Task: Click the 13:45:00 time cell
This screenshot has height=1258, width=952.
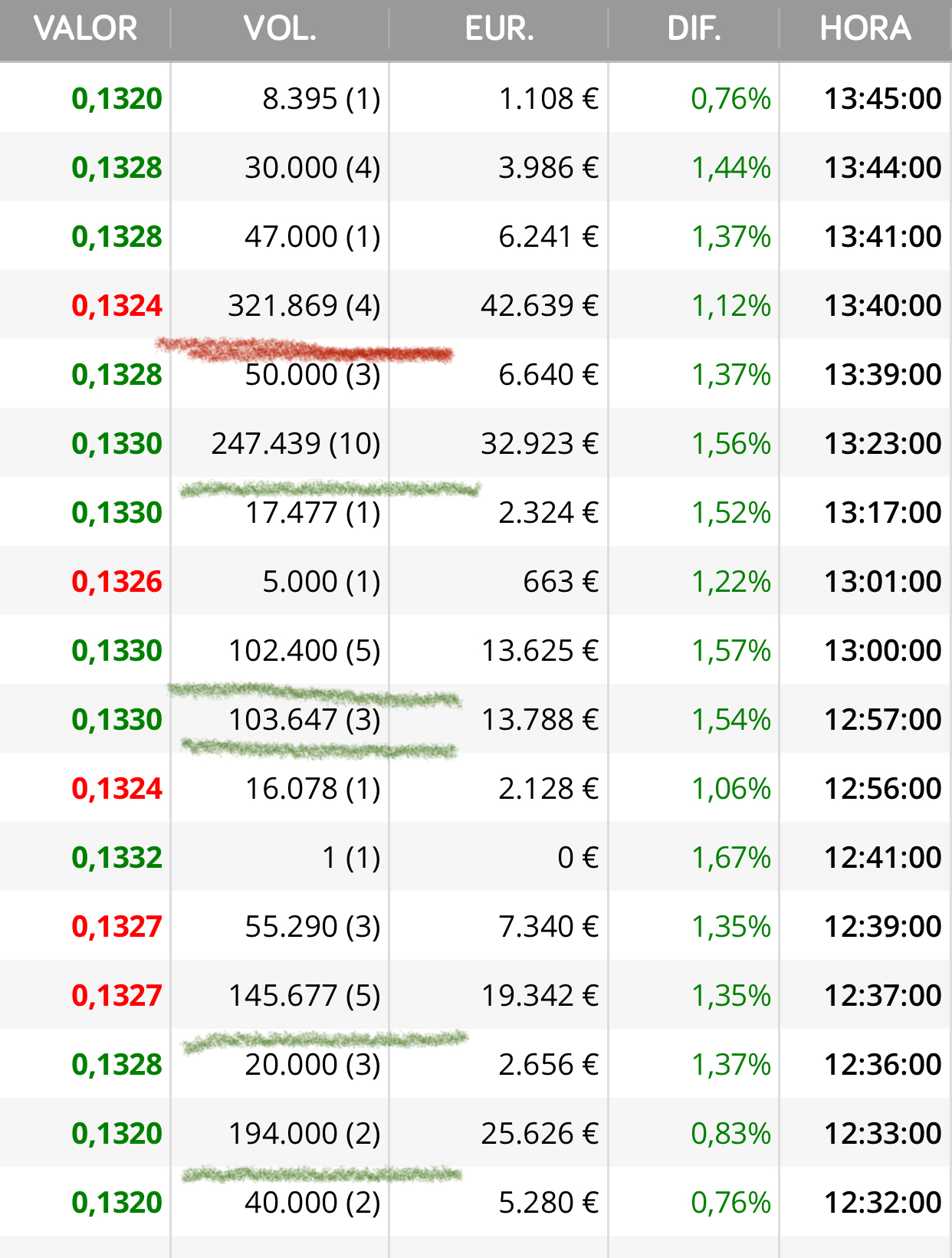Action: click(x=882, y=99)
